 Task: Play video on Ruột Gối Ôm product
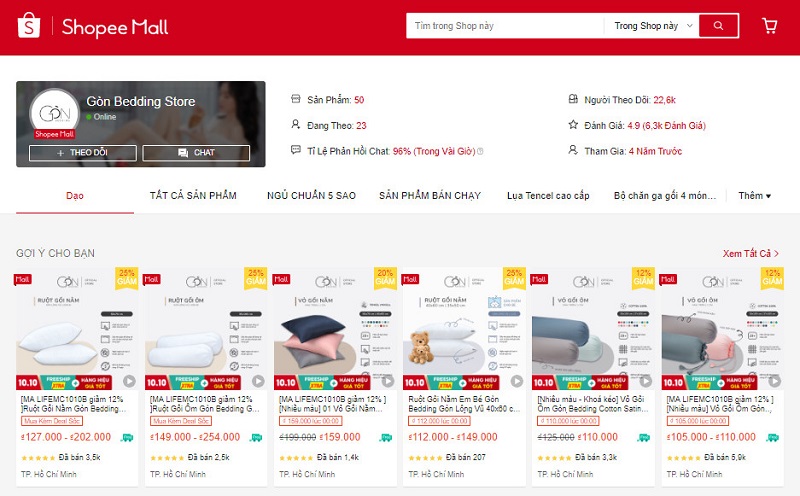point(258,381)
